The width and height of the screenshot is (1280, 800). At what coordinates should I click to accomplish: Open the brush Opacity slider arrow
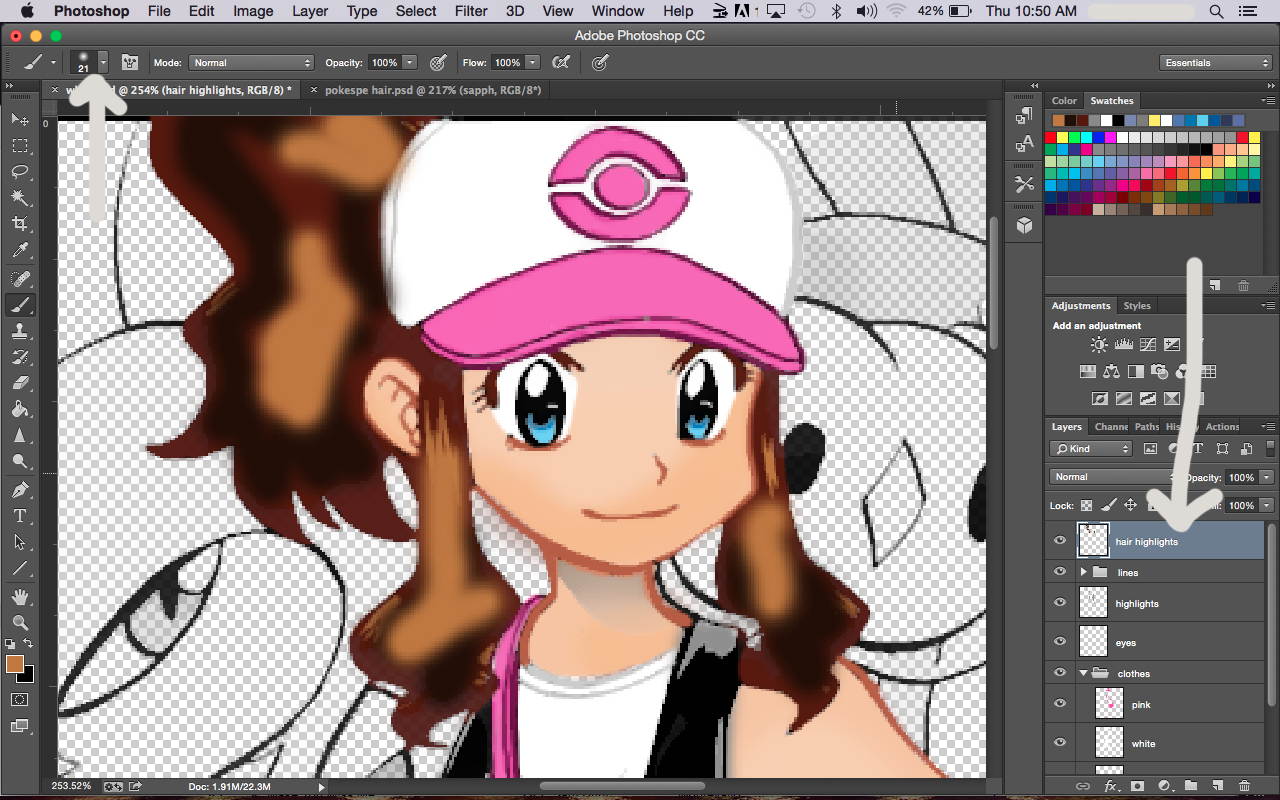click(x=410, y=62)
